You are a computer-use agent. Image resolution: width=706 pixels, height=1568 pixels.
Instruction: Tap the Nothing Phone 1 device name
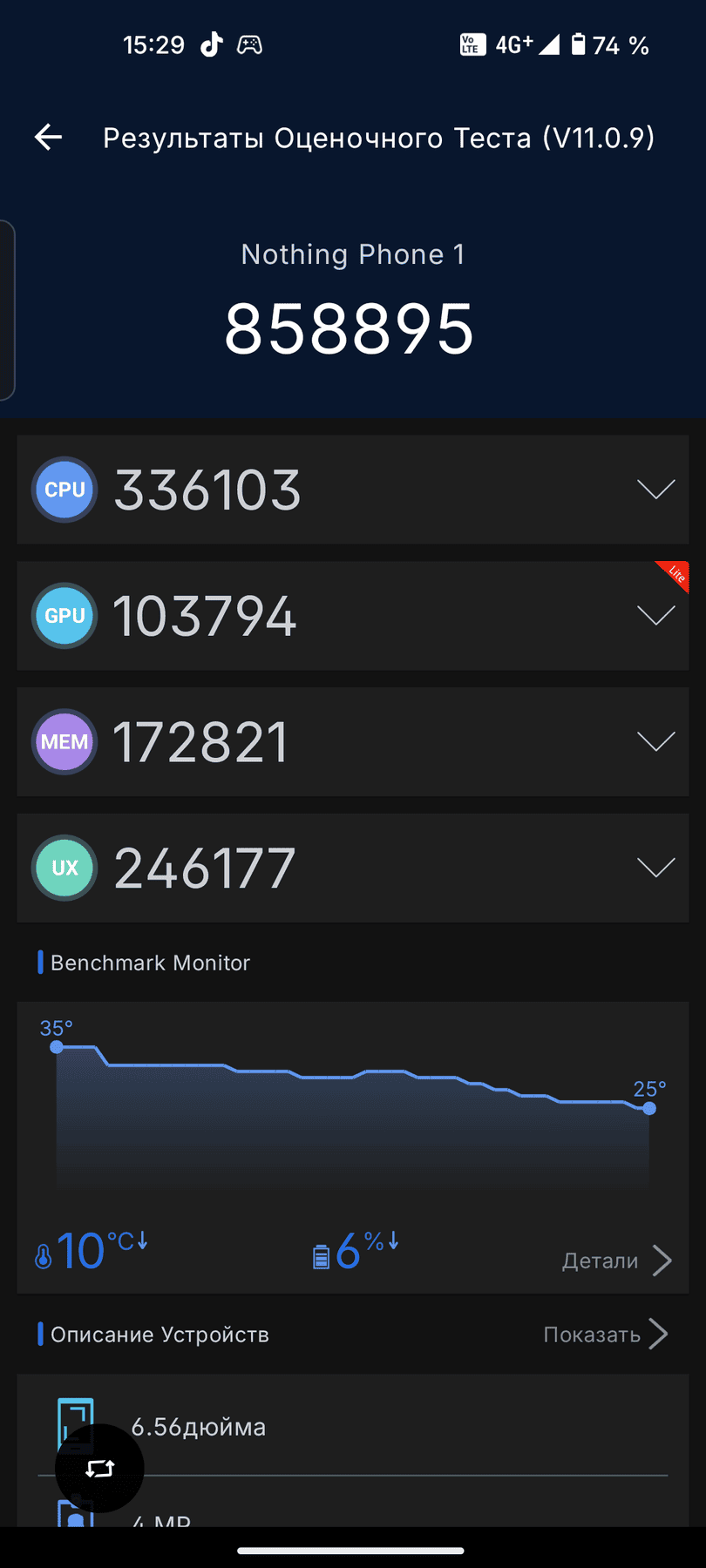click(353, 254)
